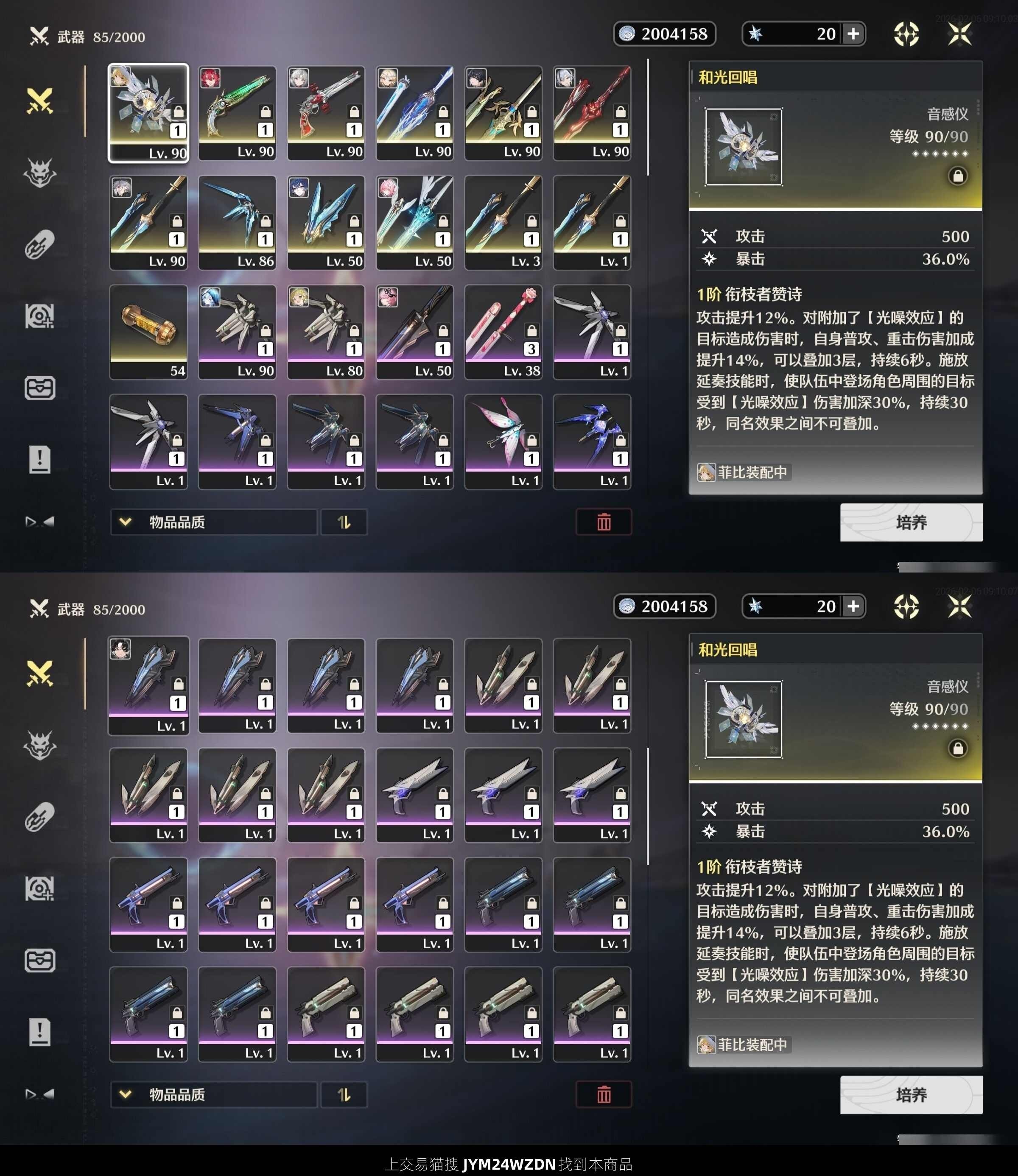Toggle the lock on 和光回唱 in upper detail panel

957,176
